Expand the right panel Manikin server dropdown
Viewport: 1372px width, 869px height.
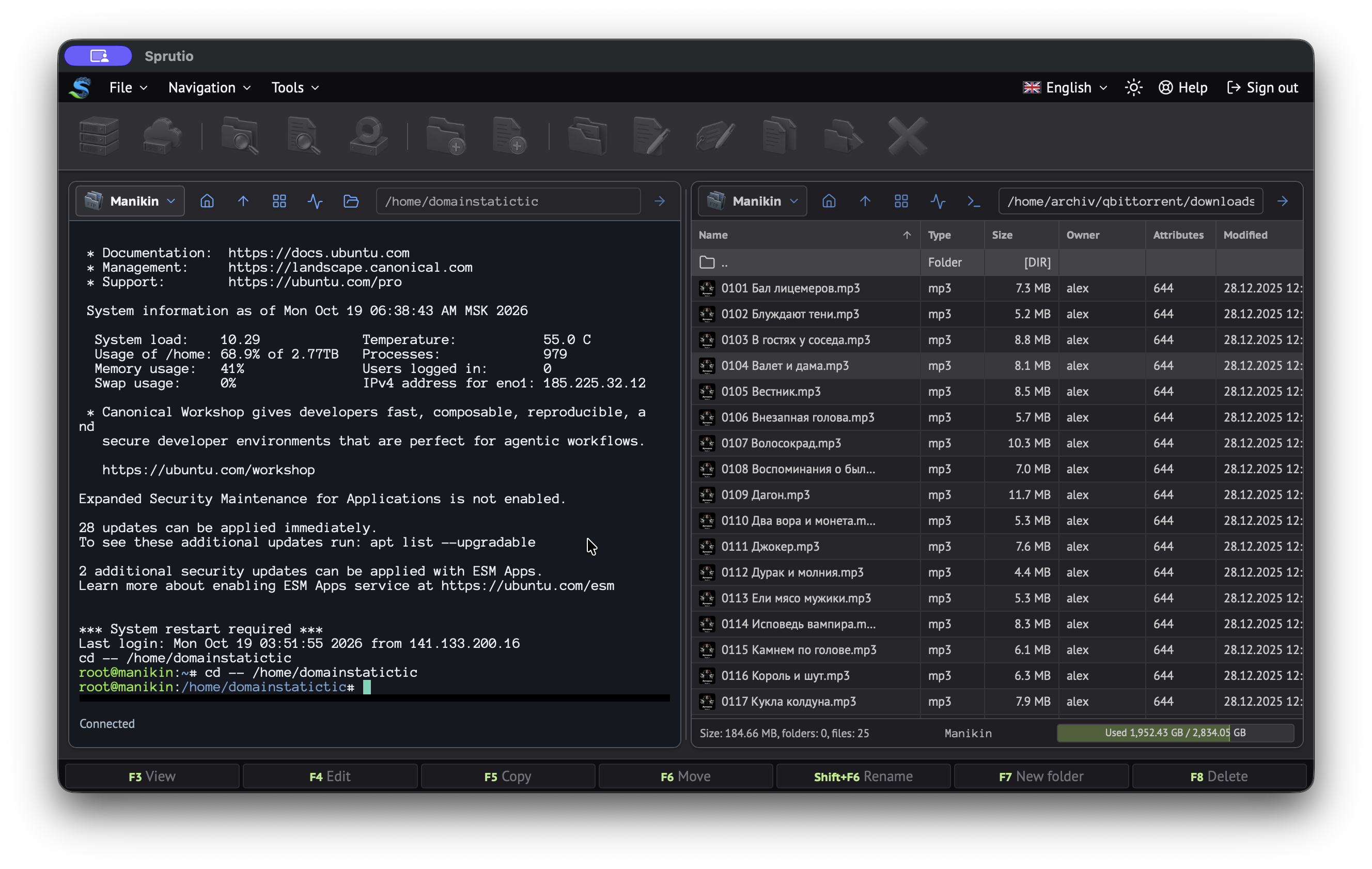(x=752, y=201)
